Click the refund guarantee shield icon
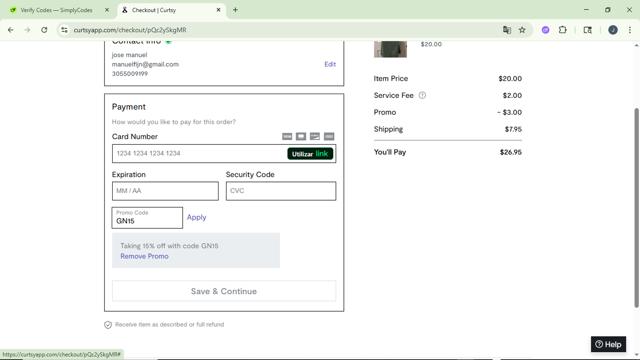The height and width of the screenshot is (360, 640). [x=108, y=324]
